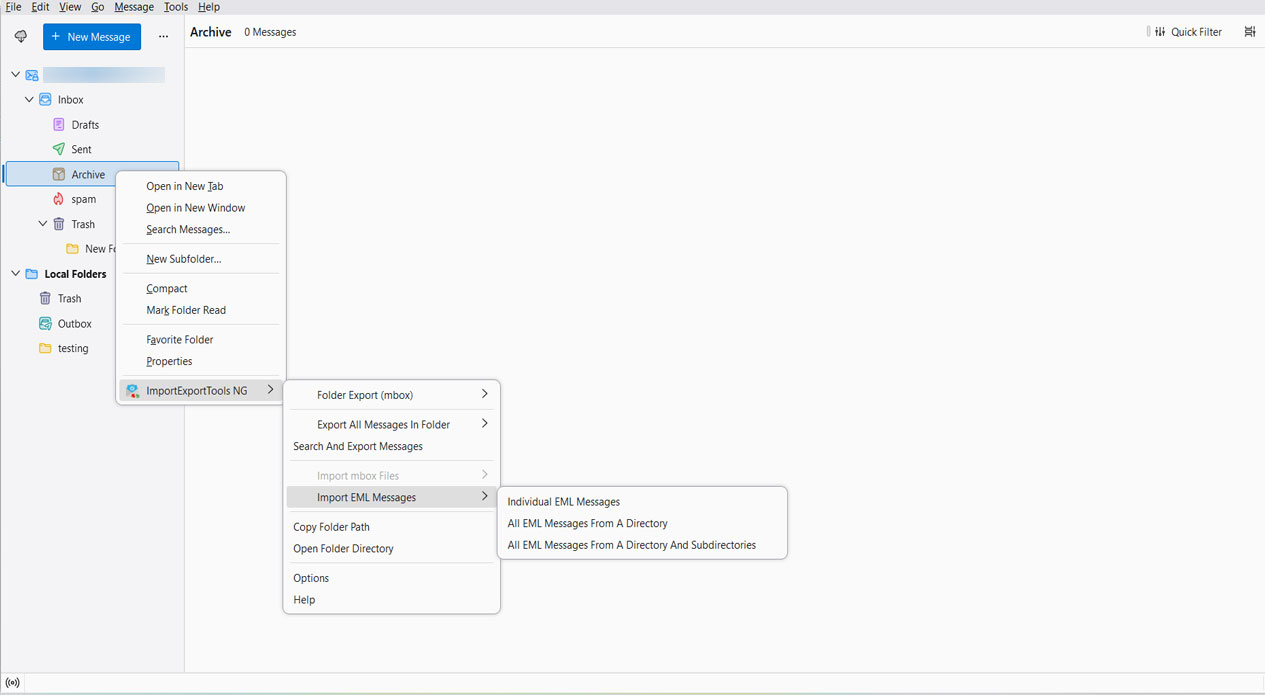
Task: Collapse the Local Folders section
Action: tap(15, 273)
